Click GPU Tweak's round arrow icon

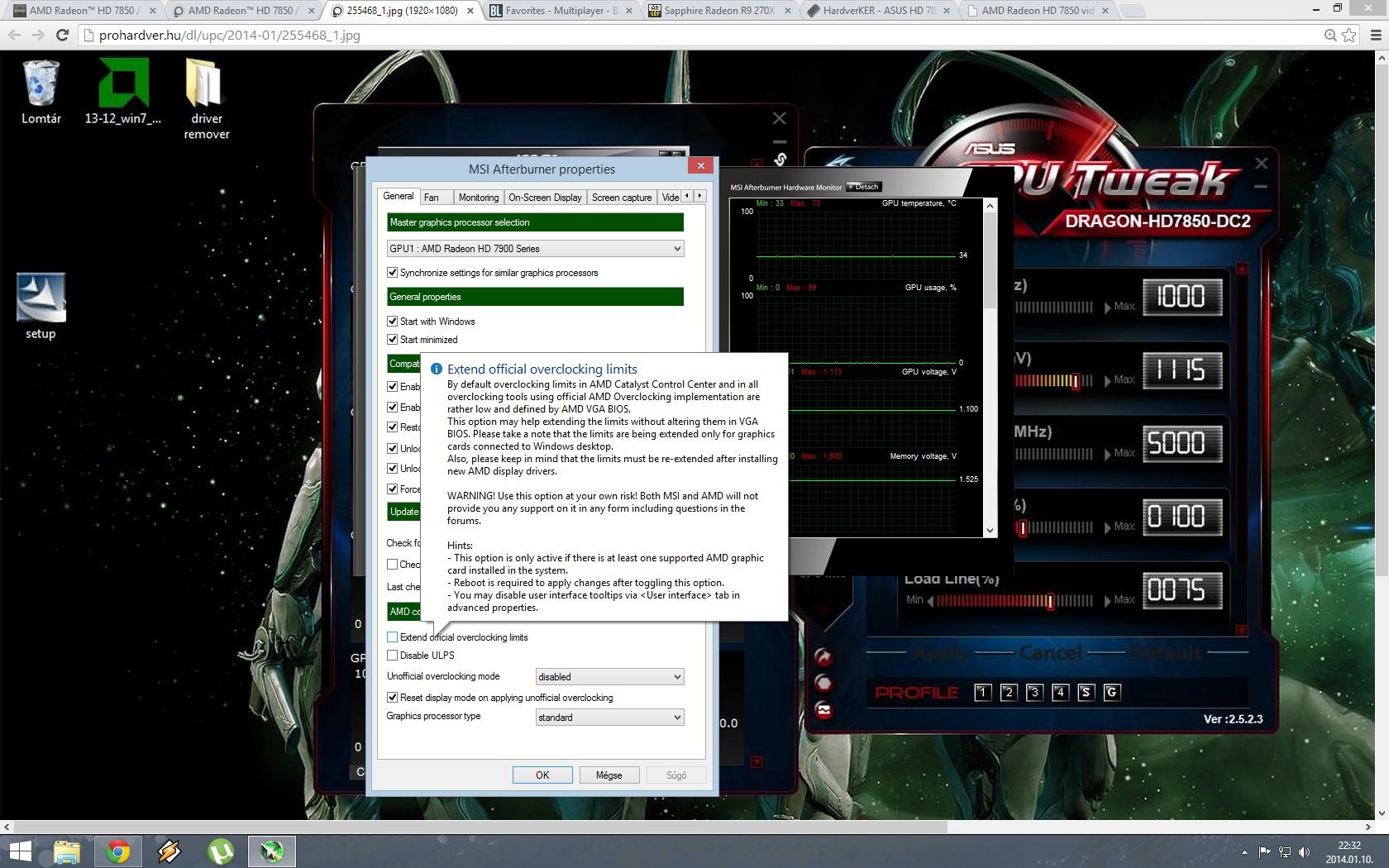click(x=823, y=656)
